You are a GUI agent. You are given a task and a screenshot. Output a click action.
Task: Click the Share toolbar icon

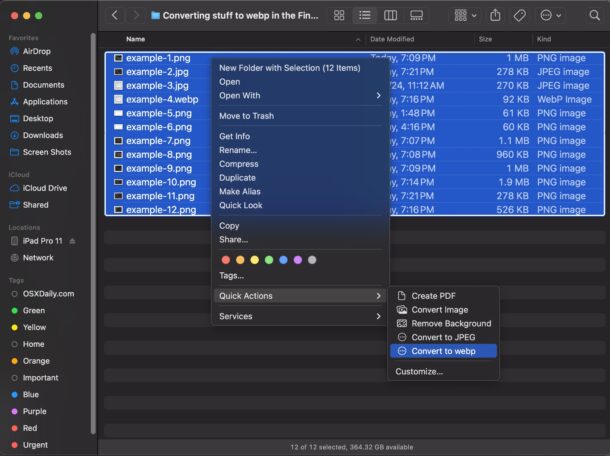pos(497,16)
